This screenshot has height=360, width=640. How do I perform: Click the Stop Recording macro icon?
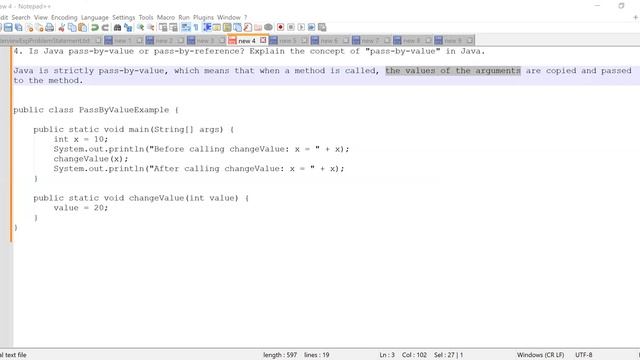[291, 27]
